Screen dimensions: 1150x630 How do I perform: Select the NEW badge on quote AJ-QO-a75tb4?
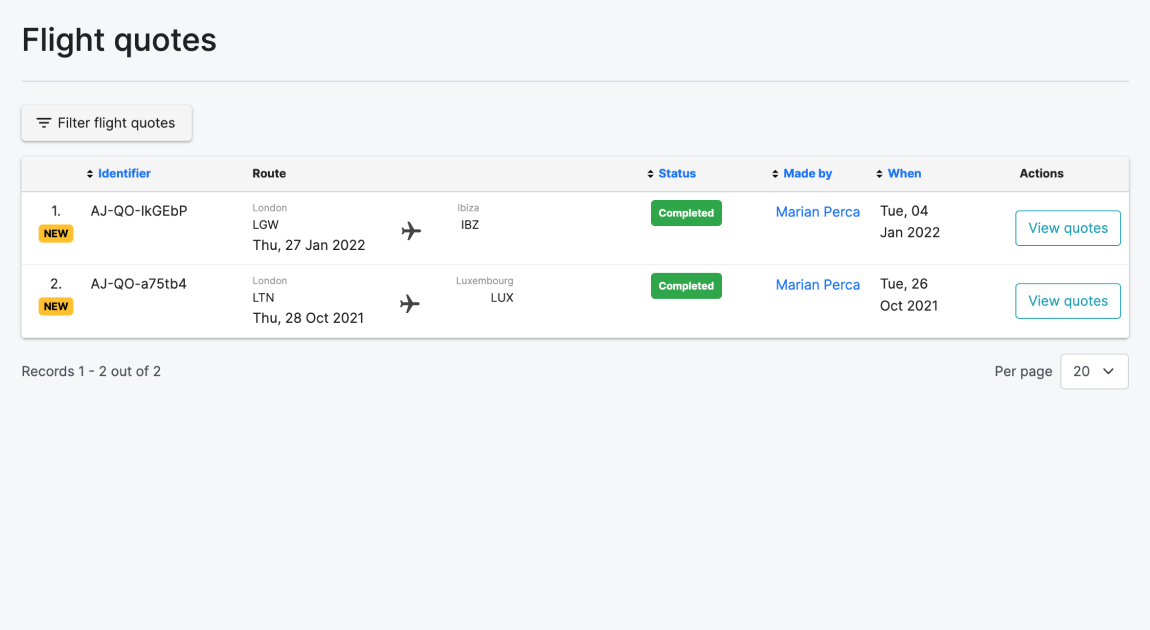(56, 307)
